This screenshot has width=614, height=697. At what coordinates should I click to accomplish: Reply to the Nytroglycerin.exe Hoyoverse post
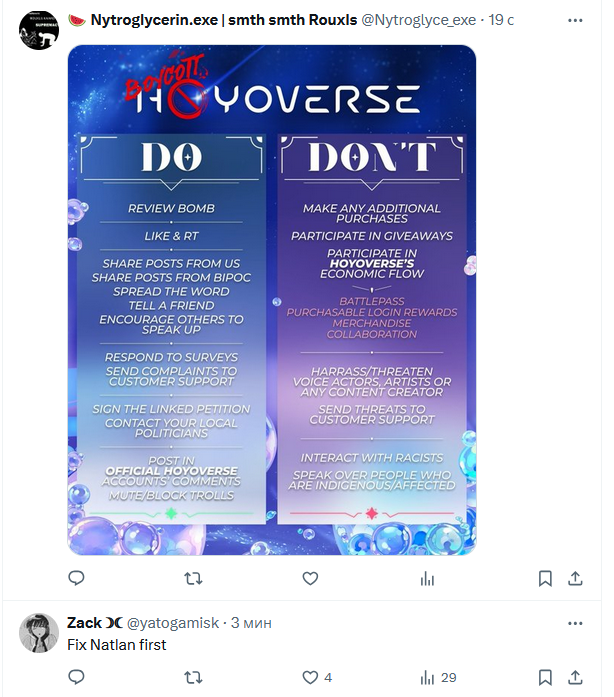click(x=76, y=578)
